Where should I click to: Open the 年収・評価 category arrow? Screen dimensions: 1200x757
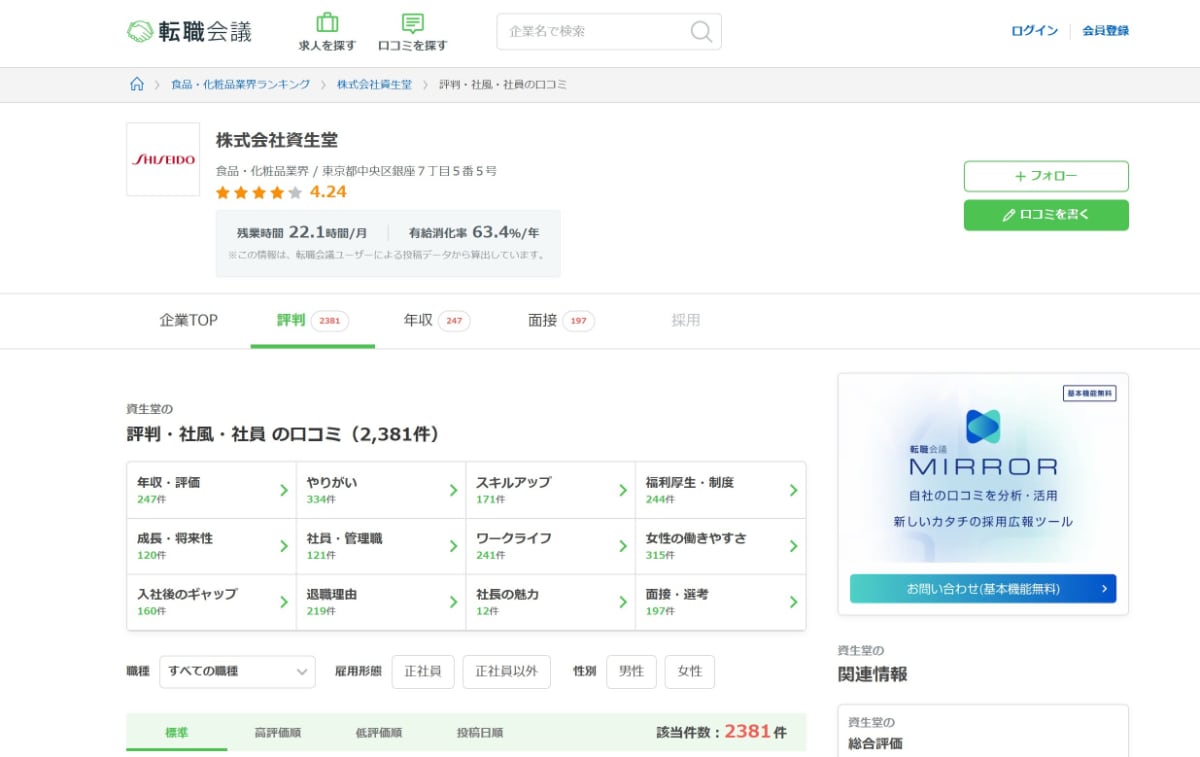tap(284, 490)
